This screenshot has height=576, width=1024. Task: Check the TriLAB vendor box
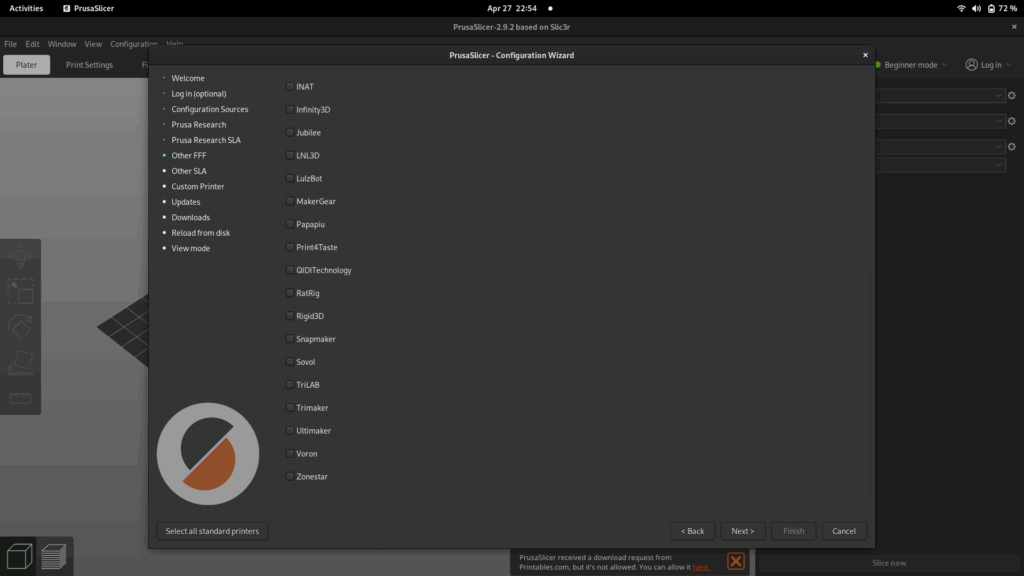(x=290, y=385)
